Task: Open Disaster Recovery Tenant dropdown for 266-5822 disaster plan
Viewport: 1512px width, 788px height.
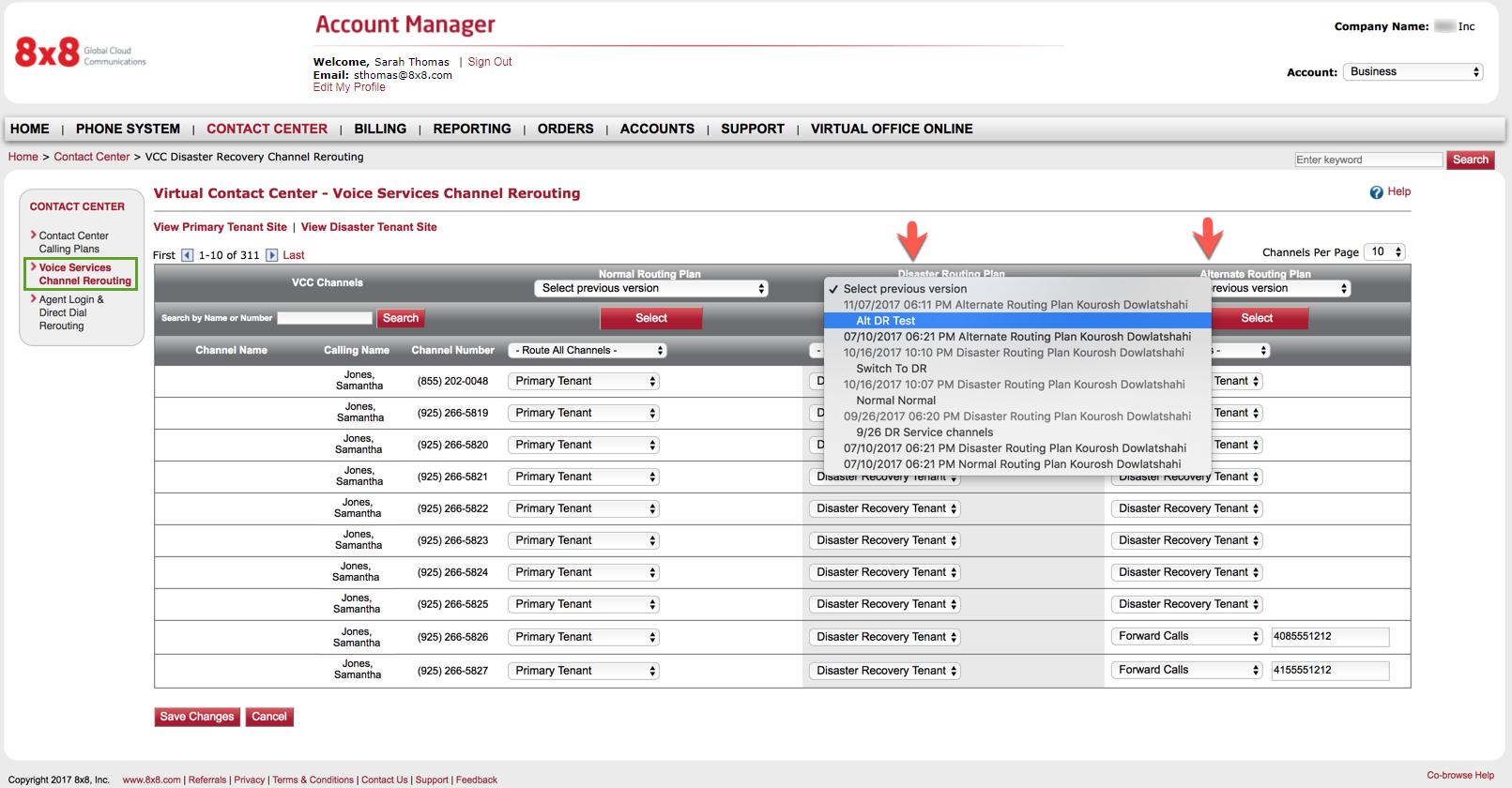Action: coord(885,508)
